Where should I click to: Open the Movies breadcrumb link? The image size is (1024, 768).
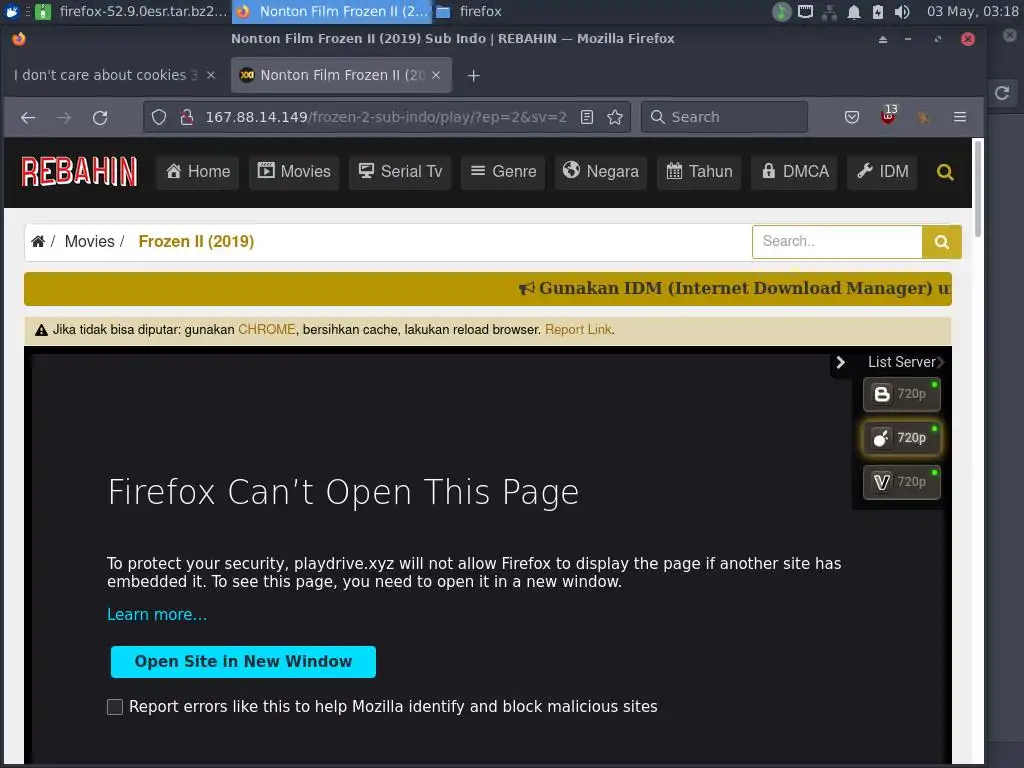pos(89,242)
